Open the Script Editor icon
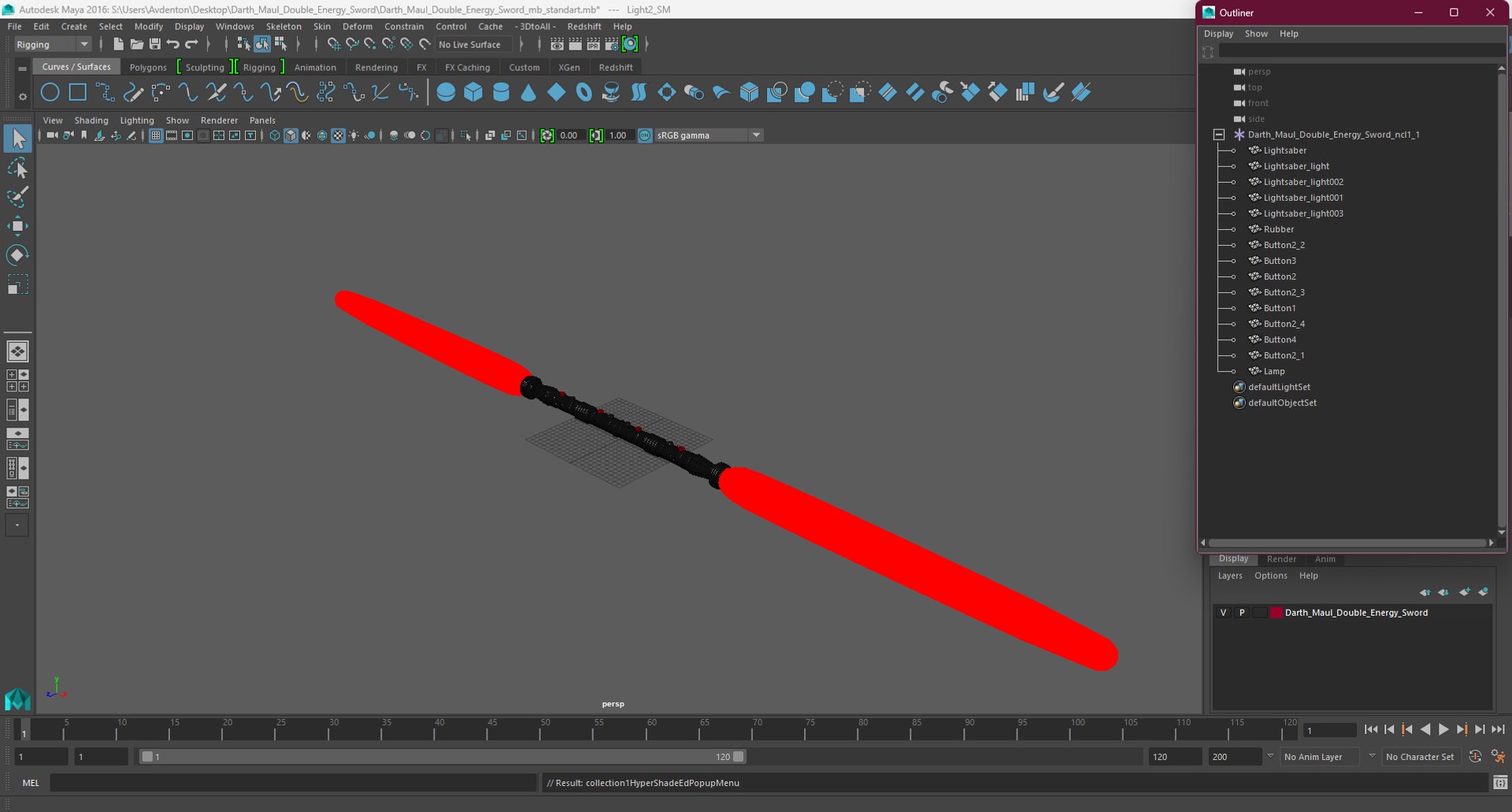This screenshot has width=1512, height=812. 1500,783
